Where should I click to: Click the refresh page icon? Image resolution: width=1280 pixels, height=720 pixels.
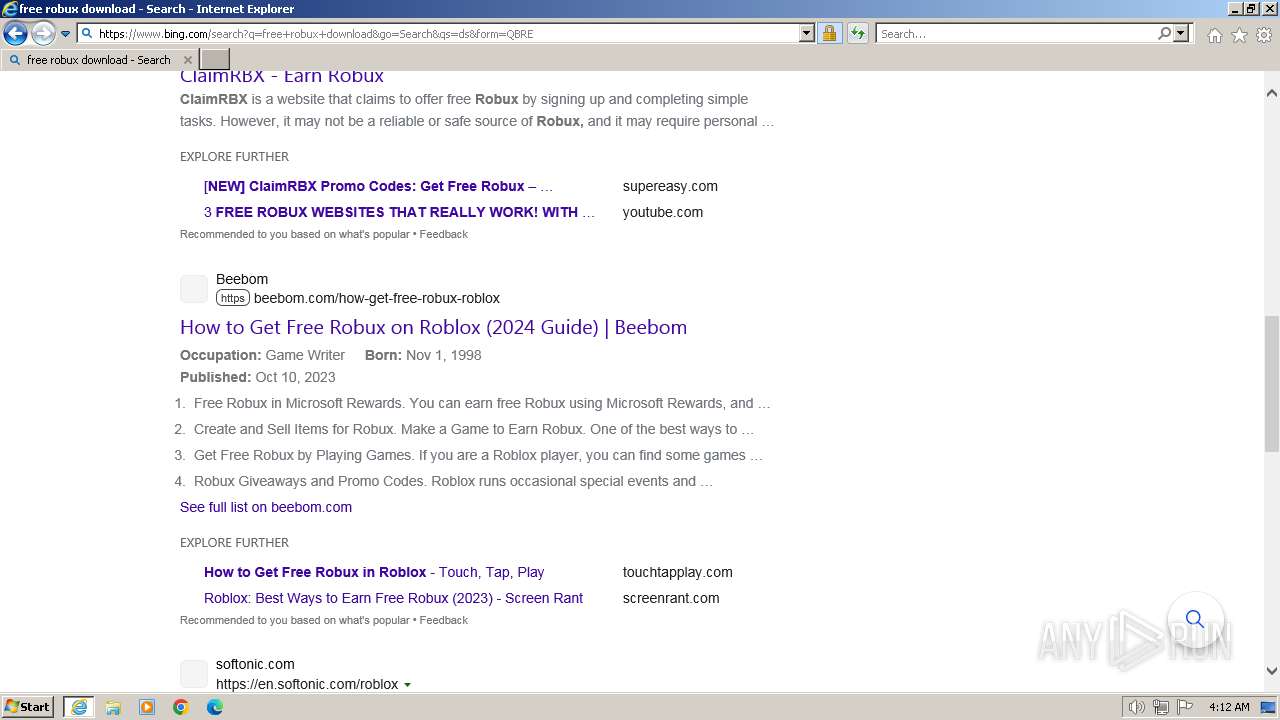(x=858, y=34)
